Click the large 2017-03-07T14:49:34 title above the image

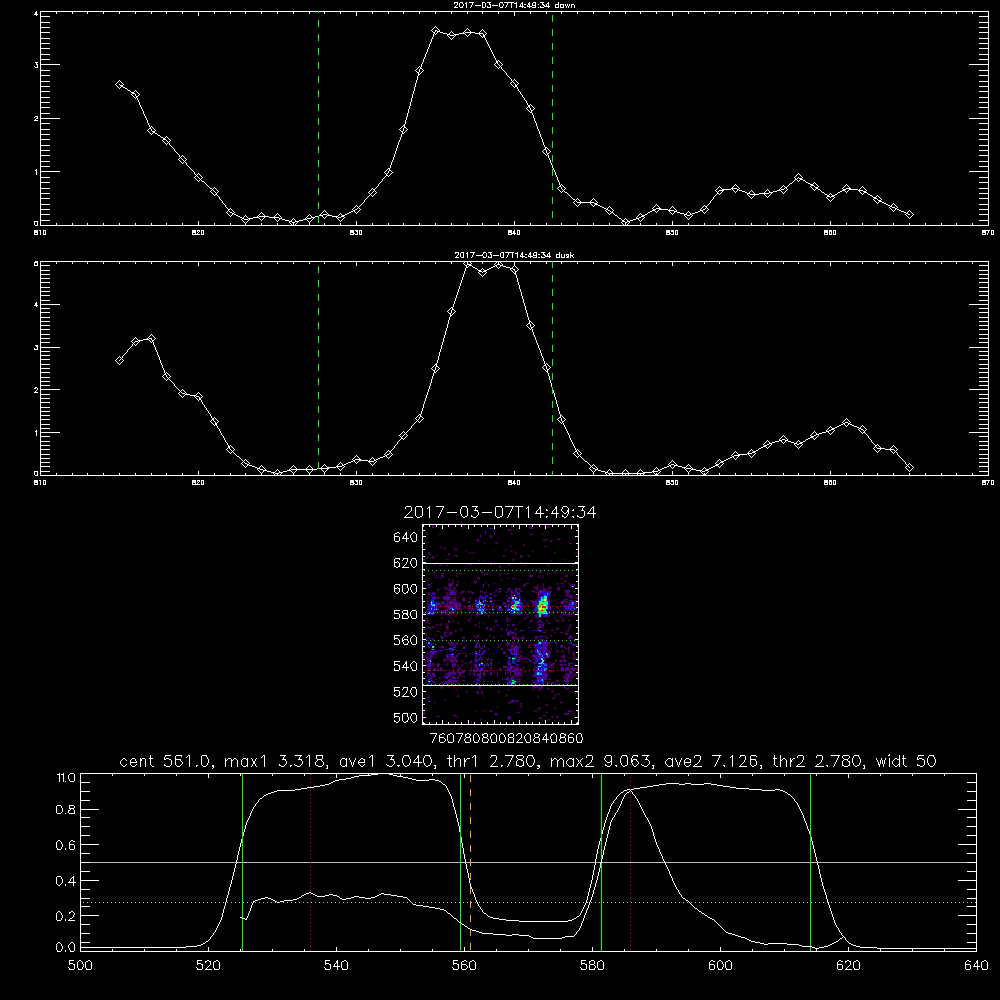[x=500, y=512]
